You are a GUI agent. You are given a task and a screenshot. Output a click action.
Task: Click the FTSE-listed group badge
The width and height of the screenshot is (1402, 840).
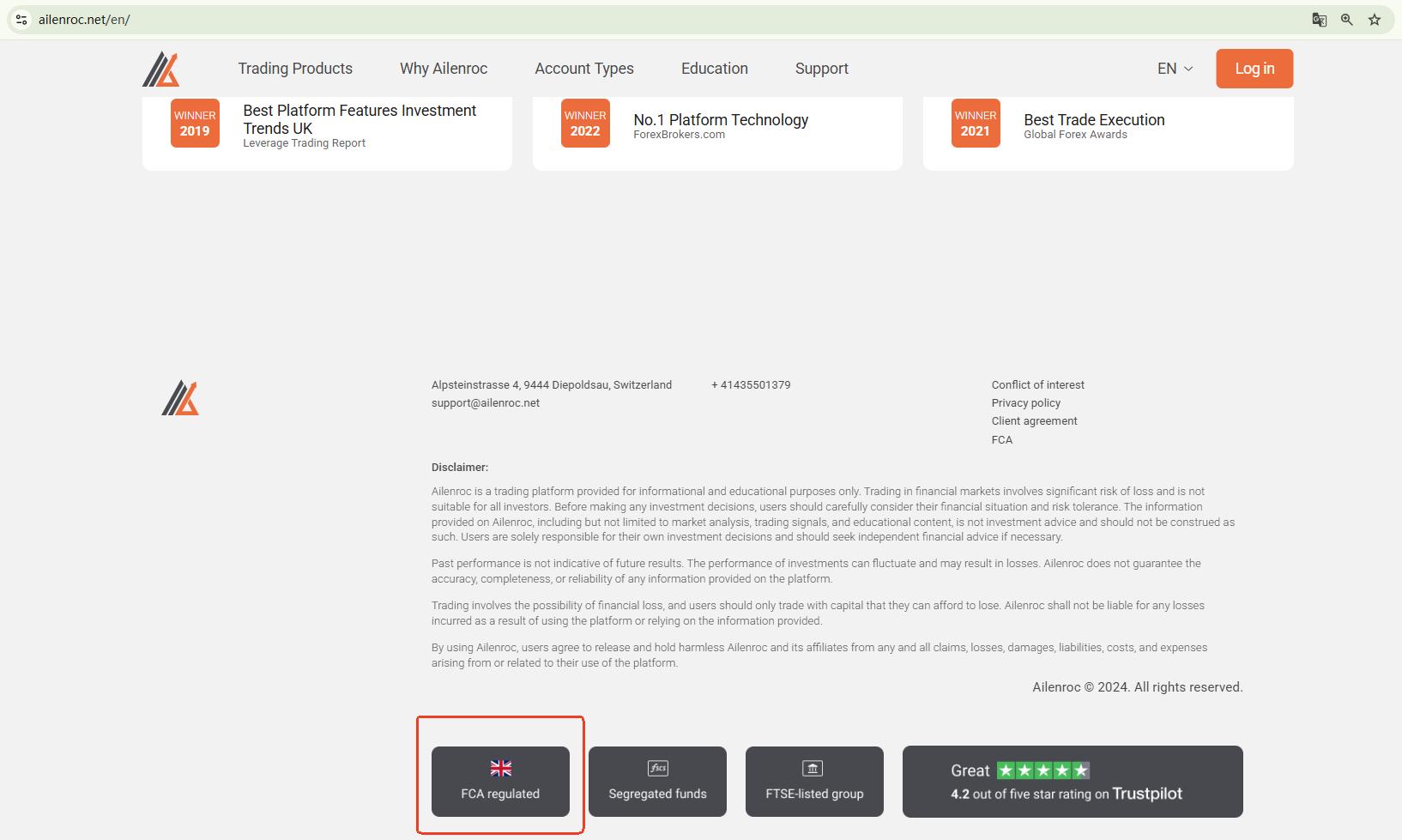pos(814,782)
